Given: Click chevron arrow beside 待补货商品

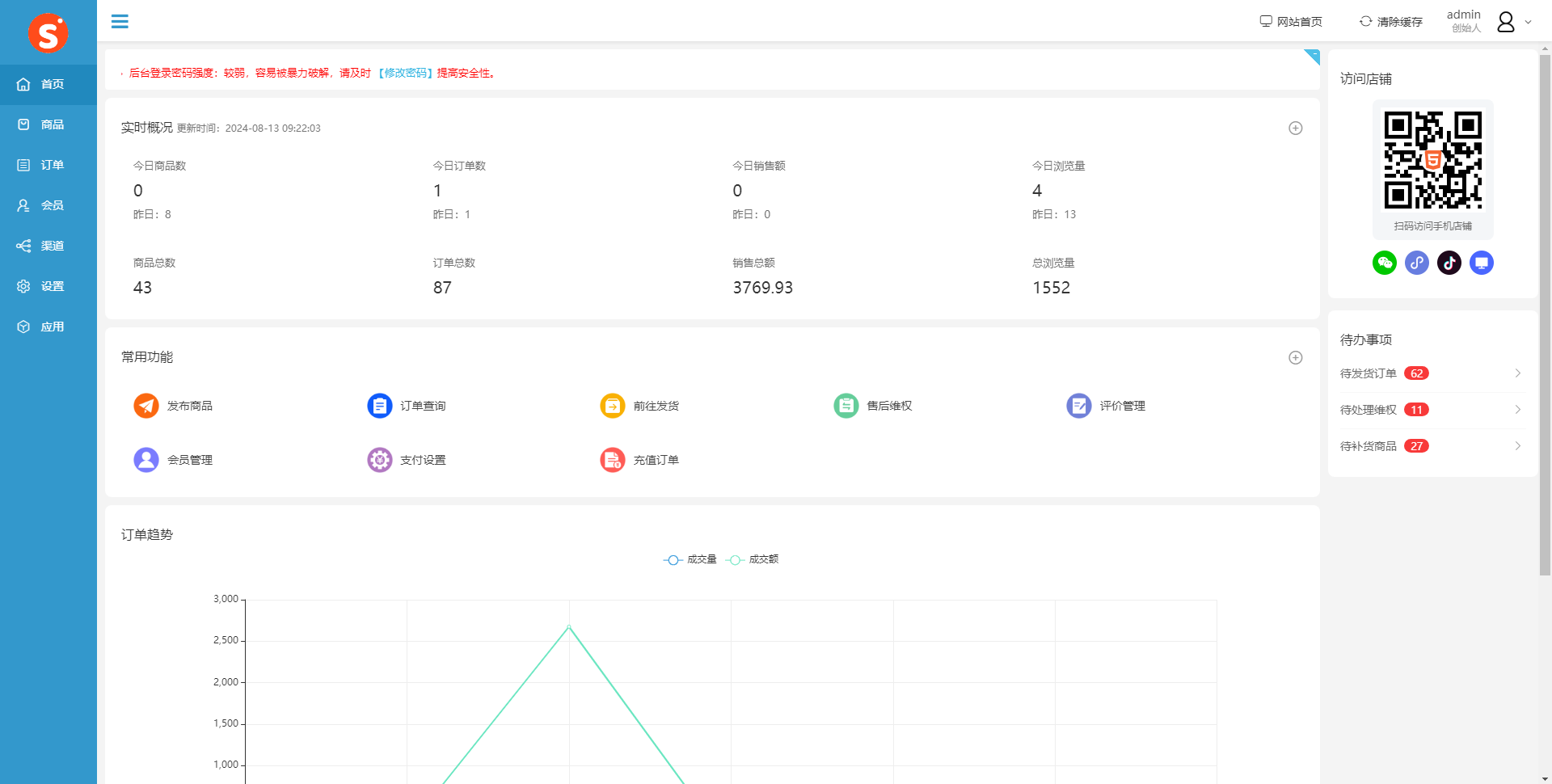Looking at the screenshot, I should (1517, 446).
